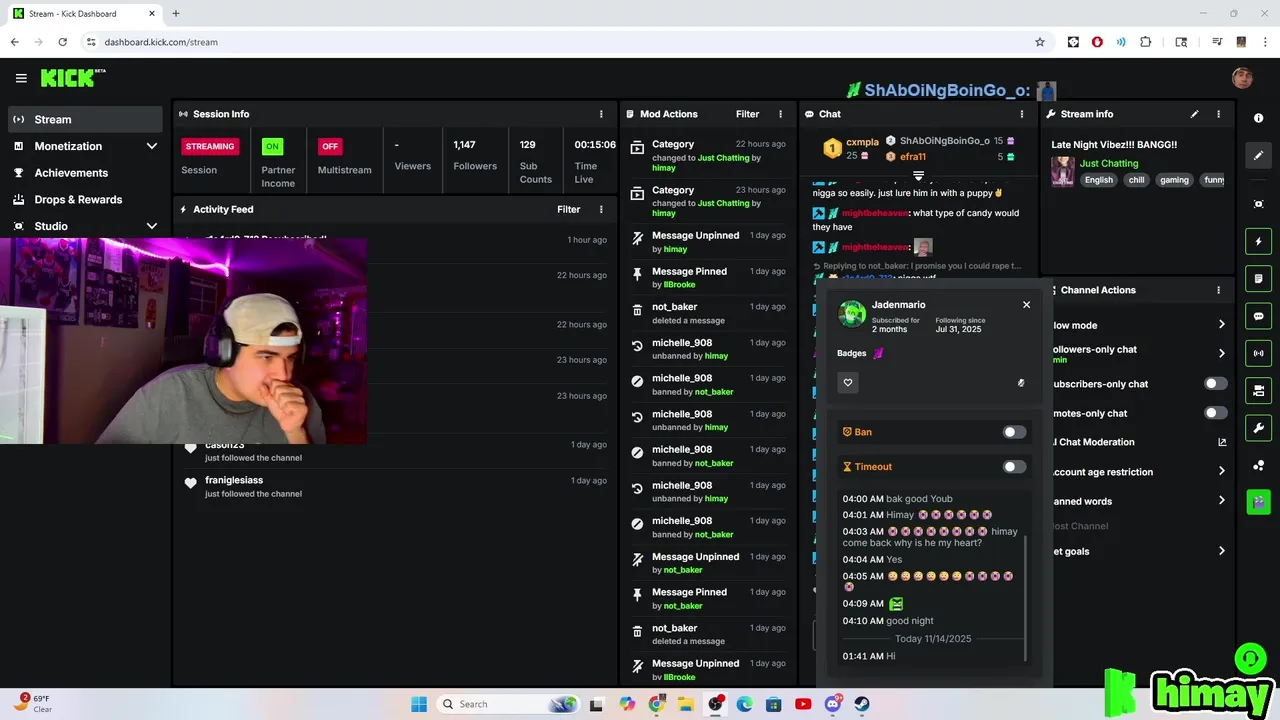Open the Windows Start menu
Viewport: 1280px width, 720px height.
click(x=419, y=704)
